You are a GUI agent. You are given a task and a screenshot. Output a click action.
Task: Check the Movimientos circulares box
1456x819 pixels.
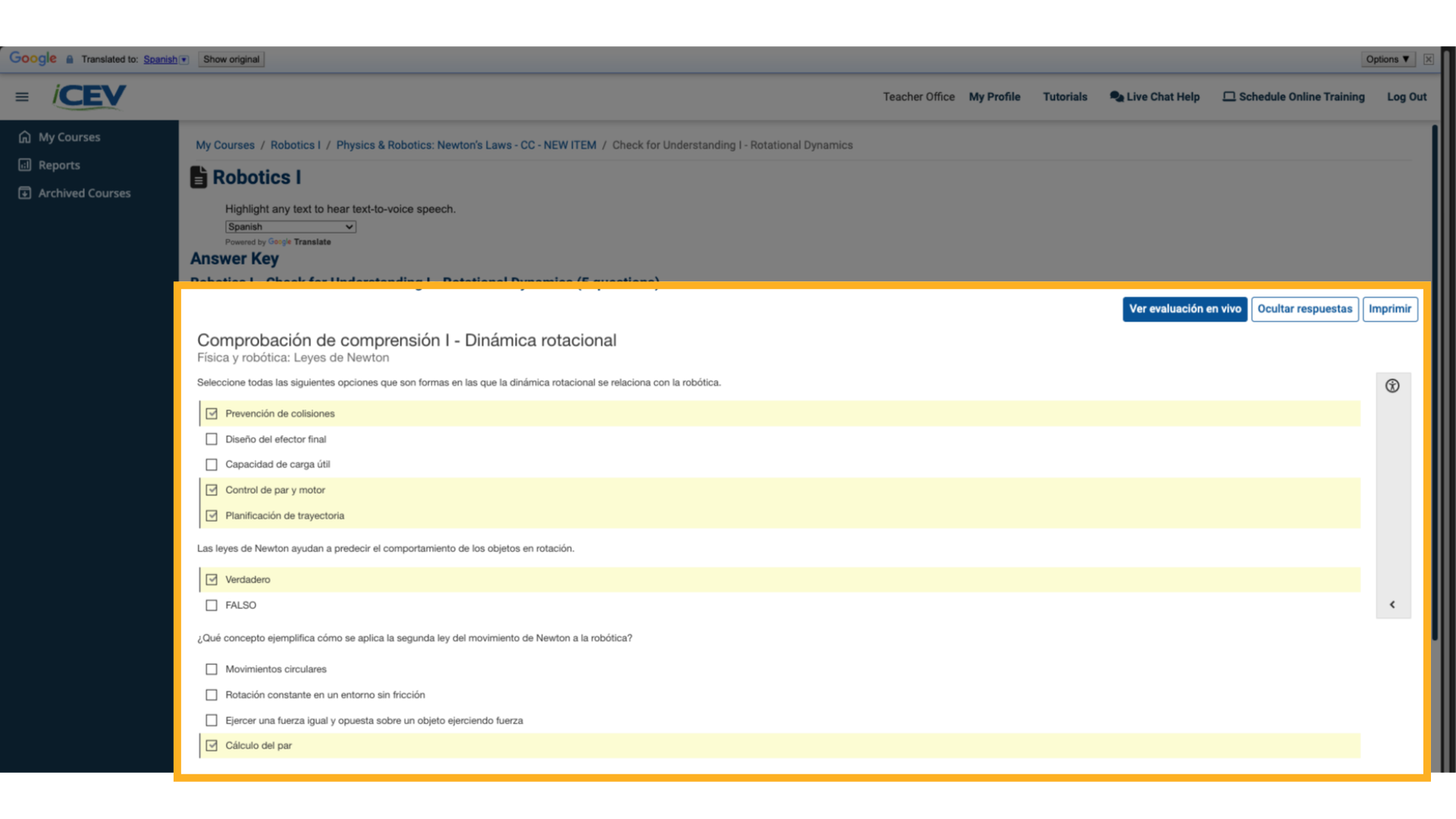tap(212, 670)
